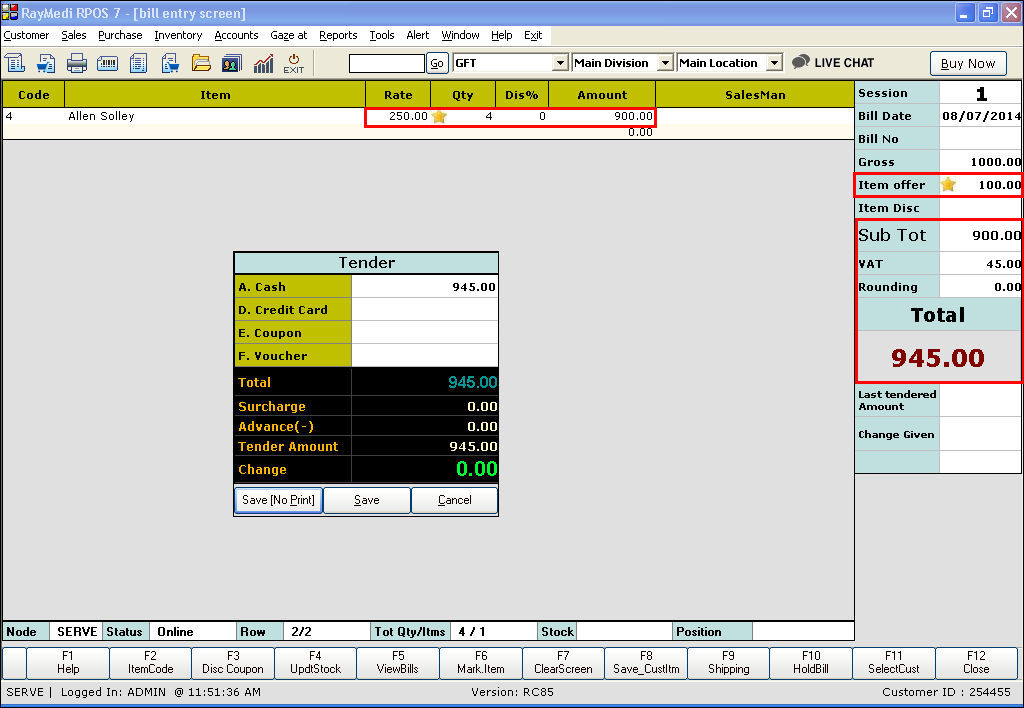1024x708 pixels.
Task: Click the Bill No field
Action: tap(980, 139)
